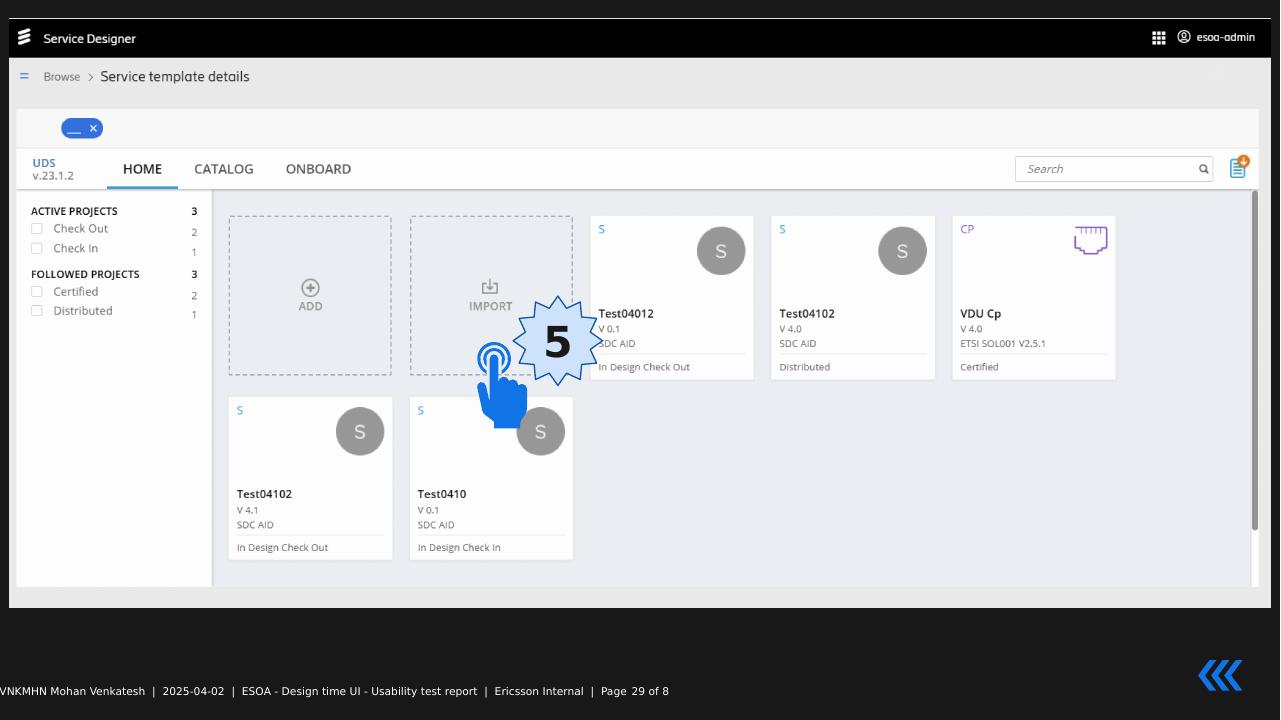1281x720 pixels.
Task: Open the app launcher grid icon
Action: [x=1158, y=38]
